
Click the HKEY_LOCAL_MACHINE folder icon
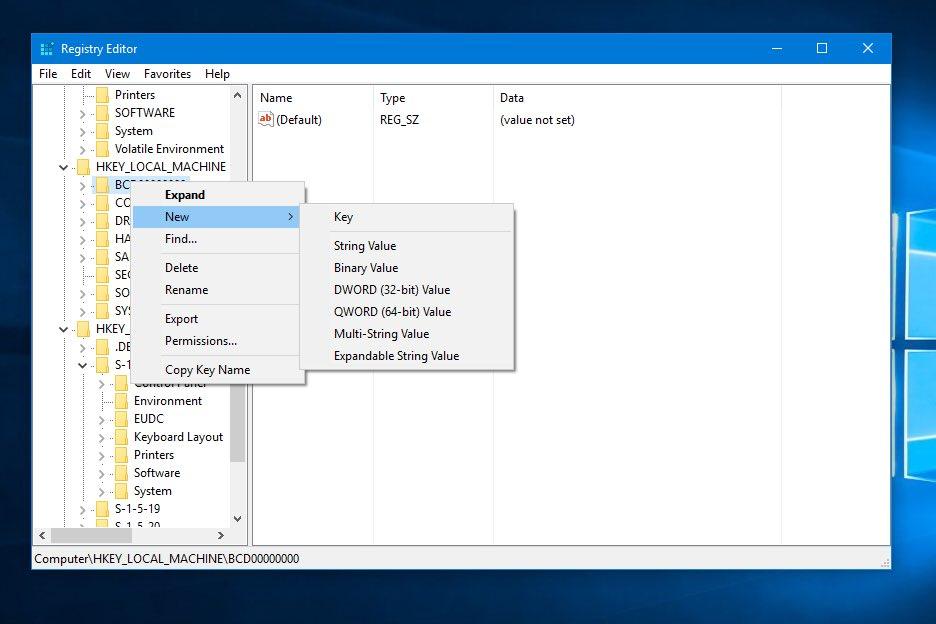click(84, 167)
